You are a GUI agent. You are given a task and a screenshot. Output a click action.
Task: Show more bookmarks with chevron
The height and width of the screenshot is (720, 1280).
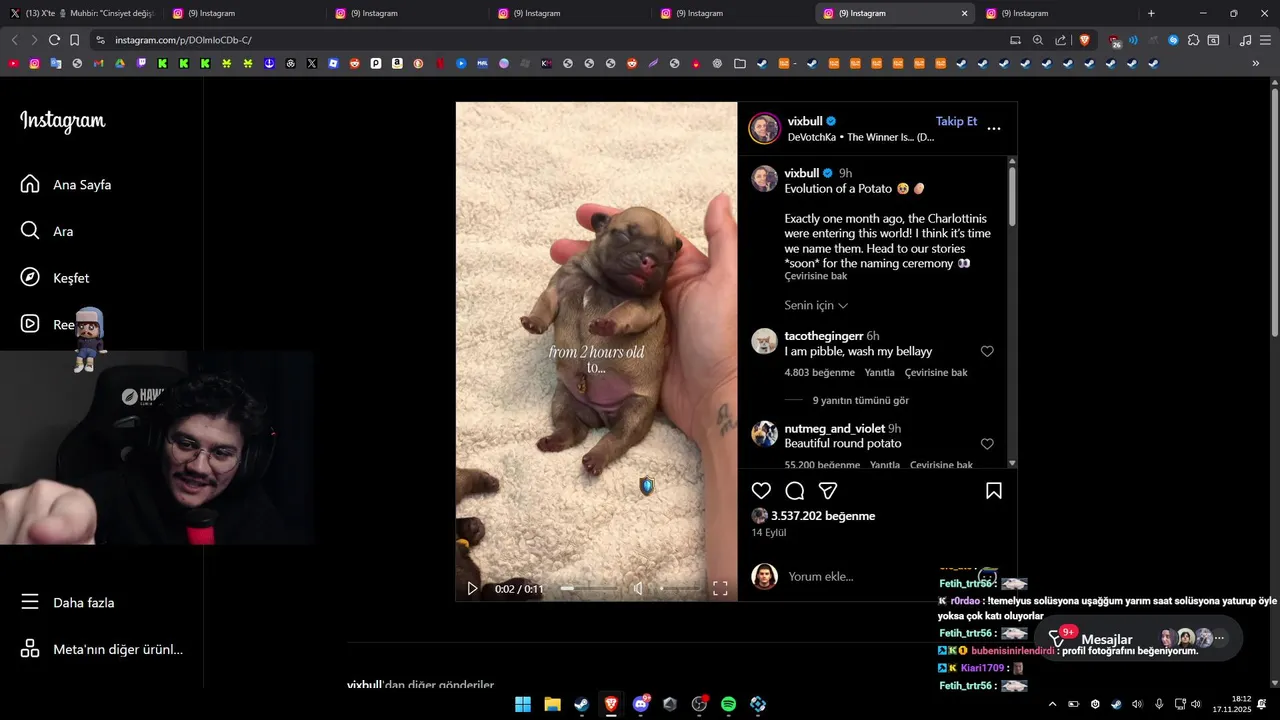click(1256, 63)
